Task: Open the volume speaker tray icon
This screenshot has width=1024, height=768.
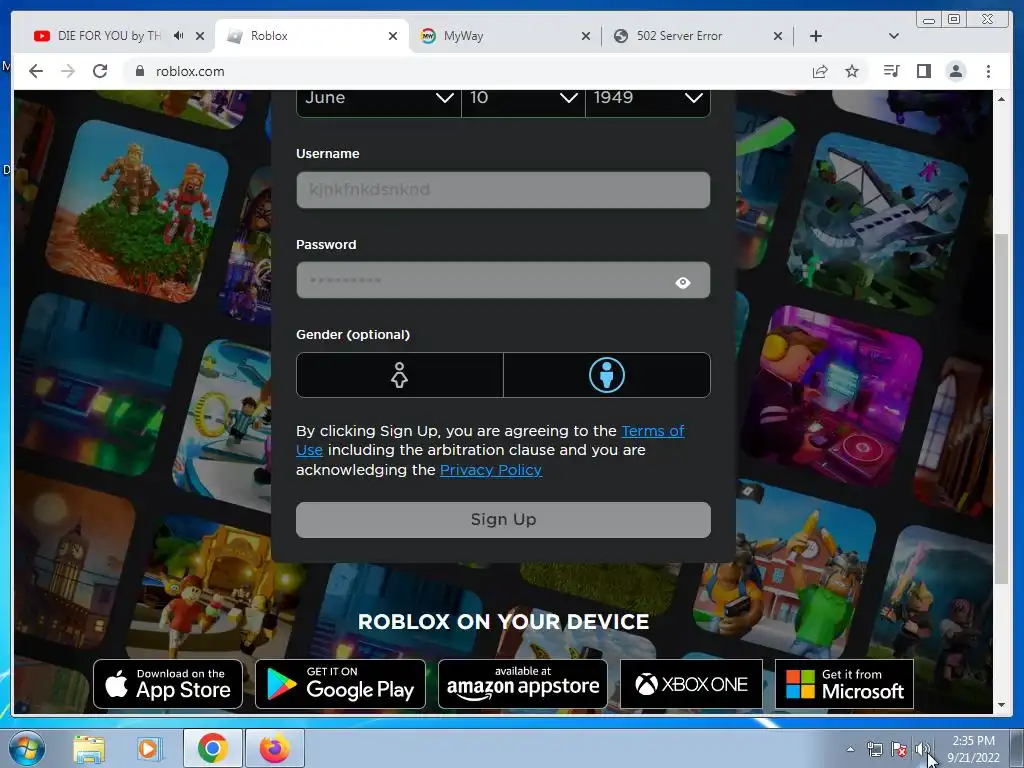Action: 922,750
